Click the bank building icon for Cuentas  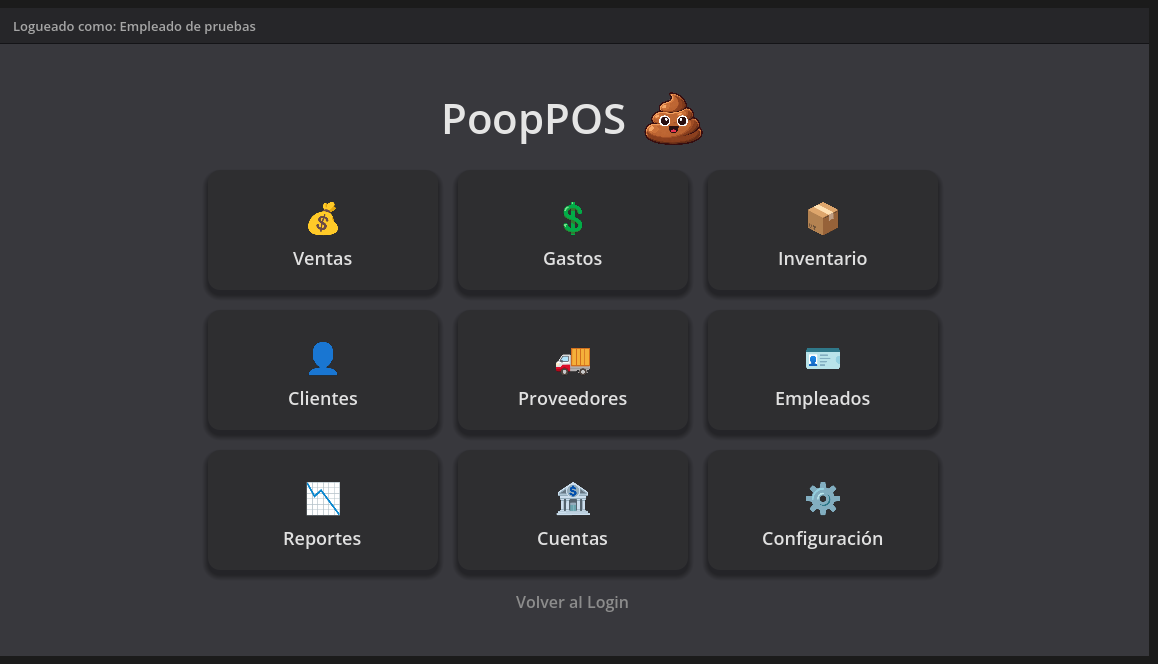click(x=572, y=498)
